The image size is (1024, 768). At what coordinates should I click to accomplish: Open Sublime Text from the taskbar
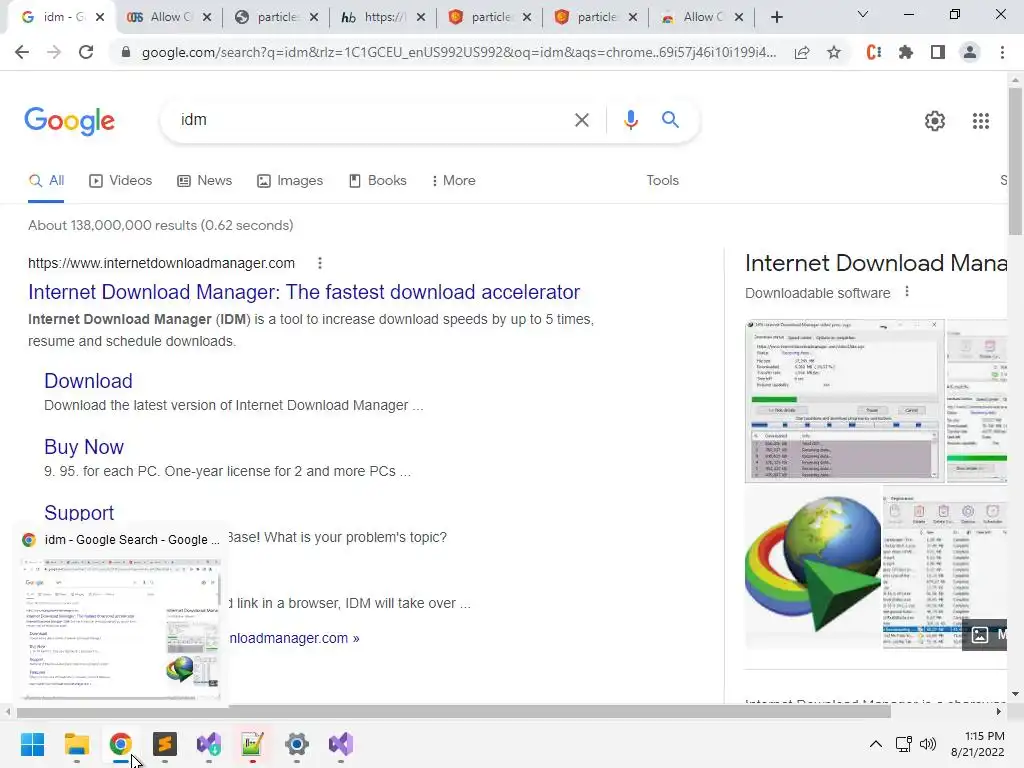(165, 744)
